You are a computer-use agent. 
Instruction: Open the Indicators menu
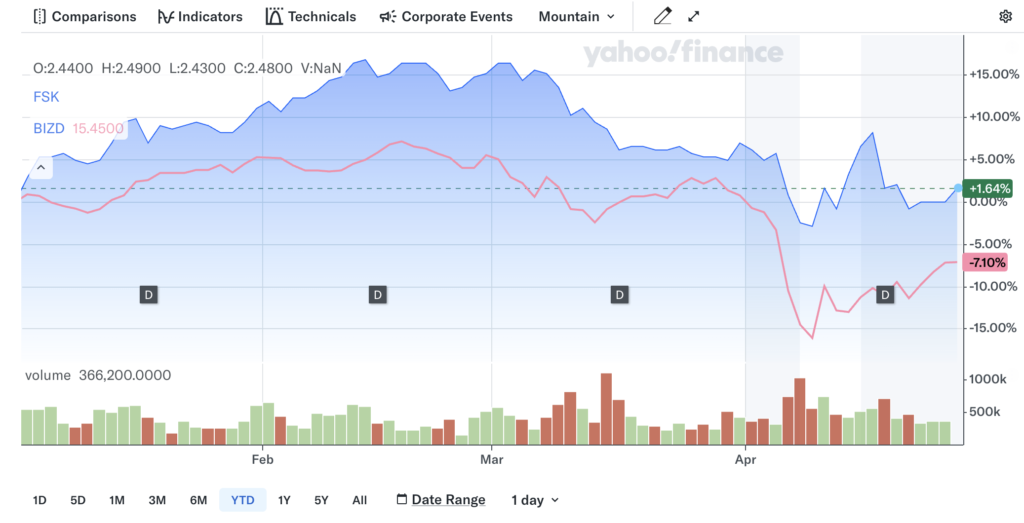200,16
